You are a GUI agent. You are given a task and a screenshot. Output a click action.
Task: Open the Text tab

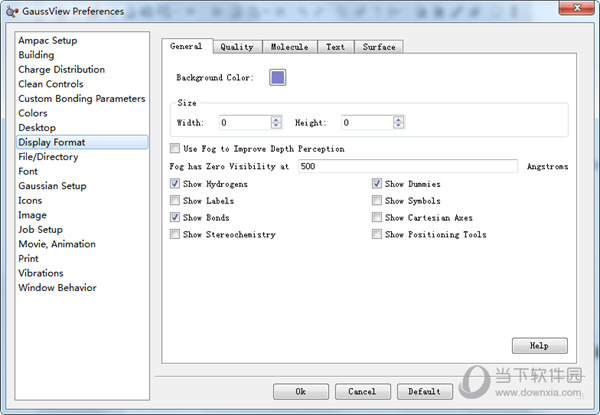(x=336, y=47)
